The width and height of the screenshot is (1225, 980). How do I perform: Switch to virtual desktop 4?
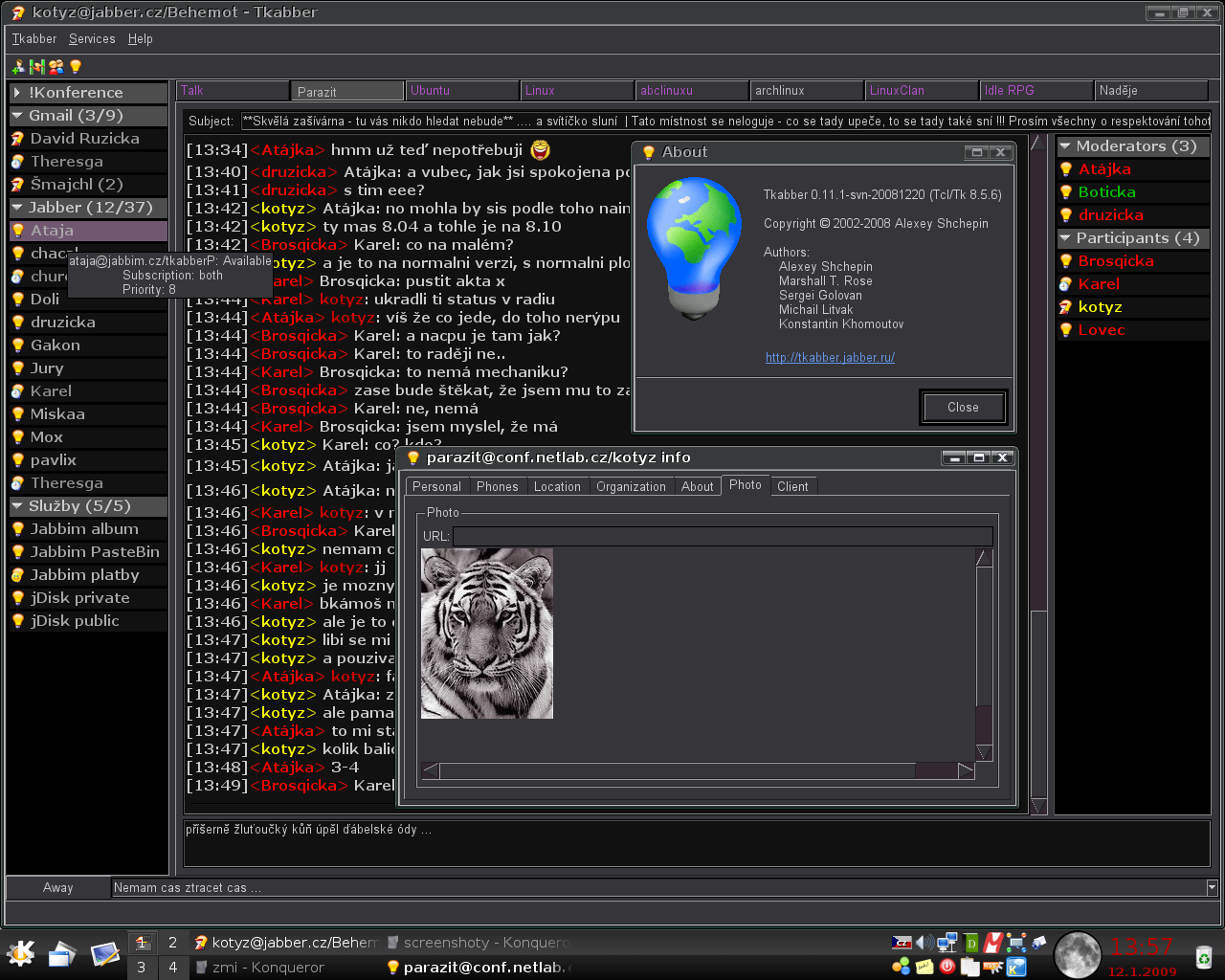coord(172,968)
